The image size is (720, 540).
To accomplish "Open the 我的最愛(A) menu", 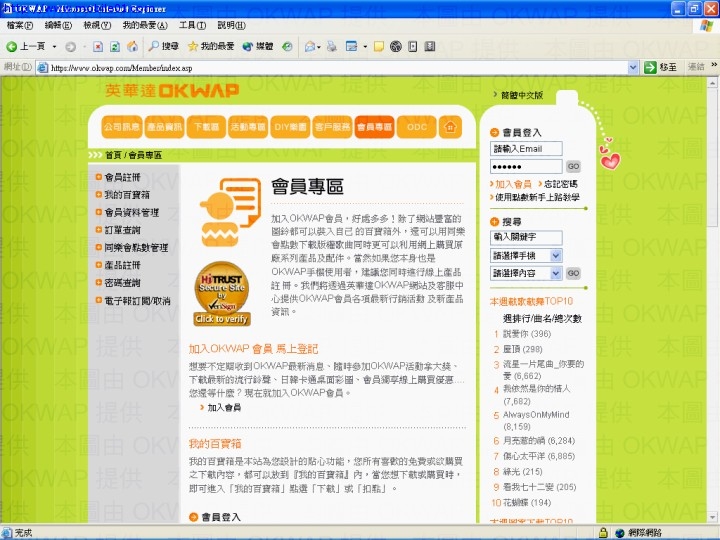I will (145, 25).
